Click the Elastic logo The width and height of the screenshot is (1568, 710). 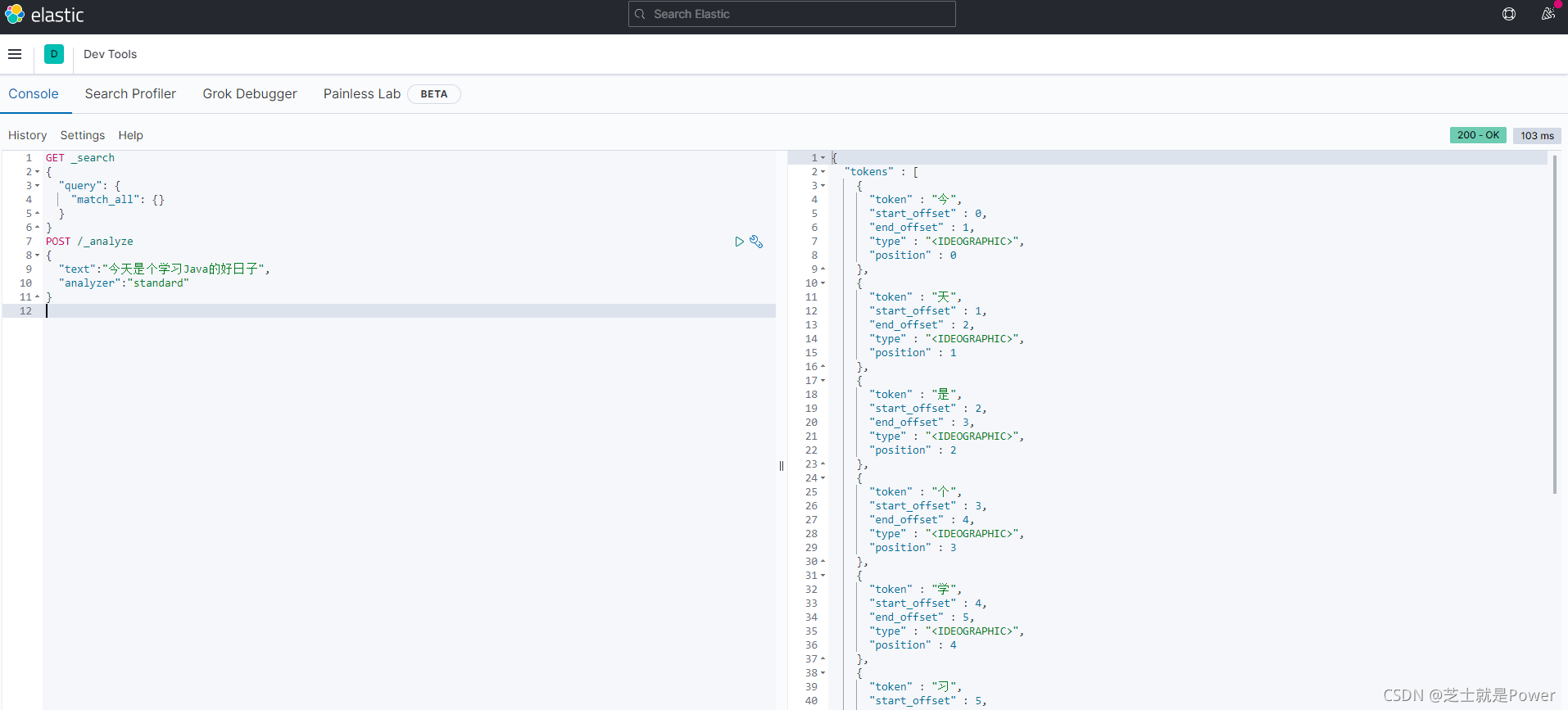pyautogui.click(x=44, y=15)
